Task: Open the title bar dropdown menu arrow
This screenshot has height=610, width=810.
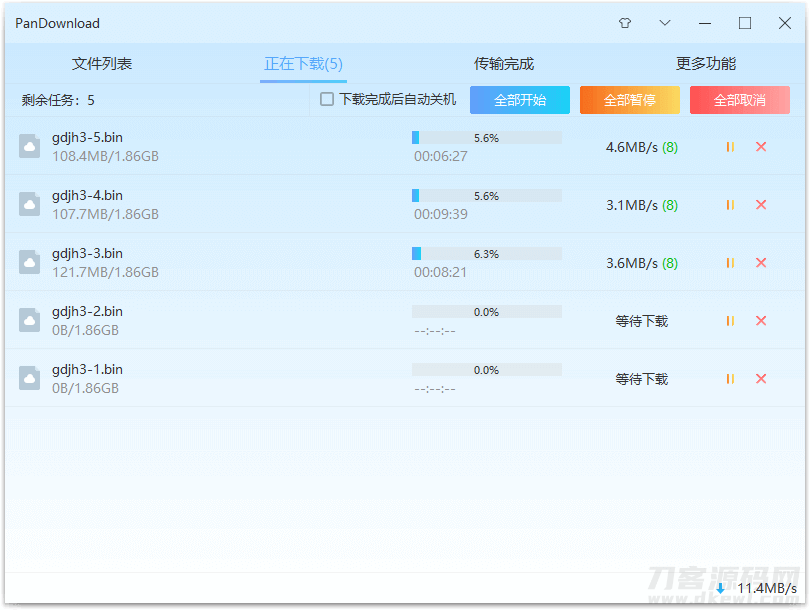Action: [665, 23]
